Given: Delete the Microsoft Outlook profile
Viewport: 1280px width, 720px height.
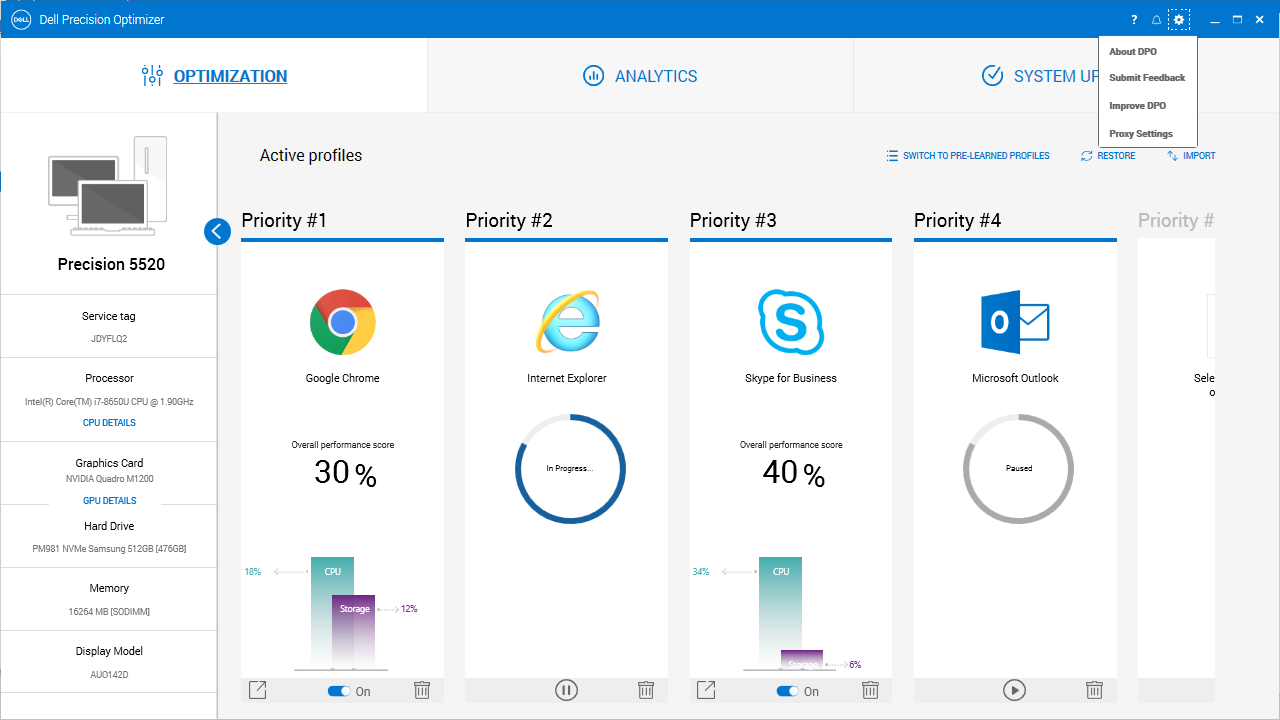Looking at the screenshot, I should 1094,690.
